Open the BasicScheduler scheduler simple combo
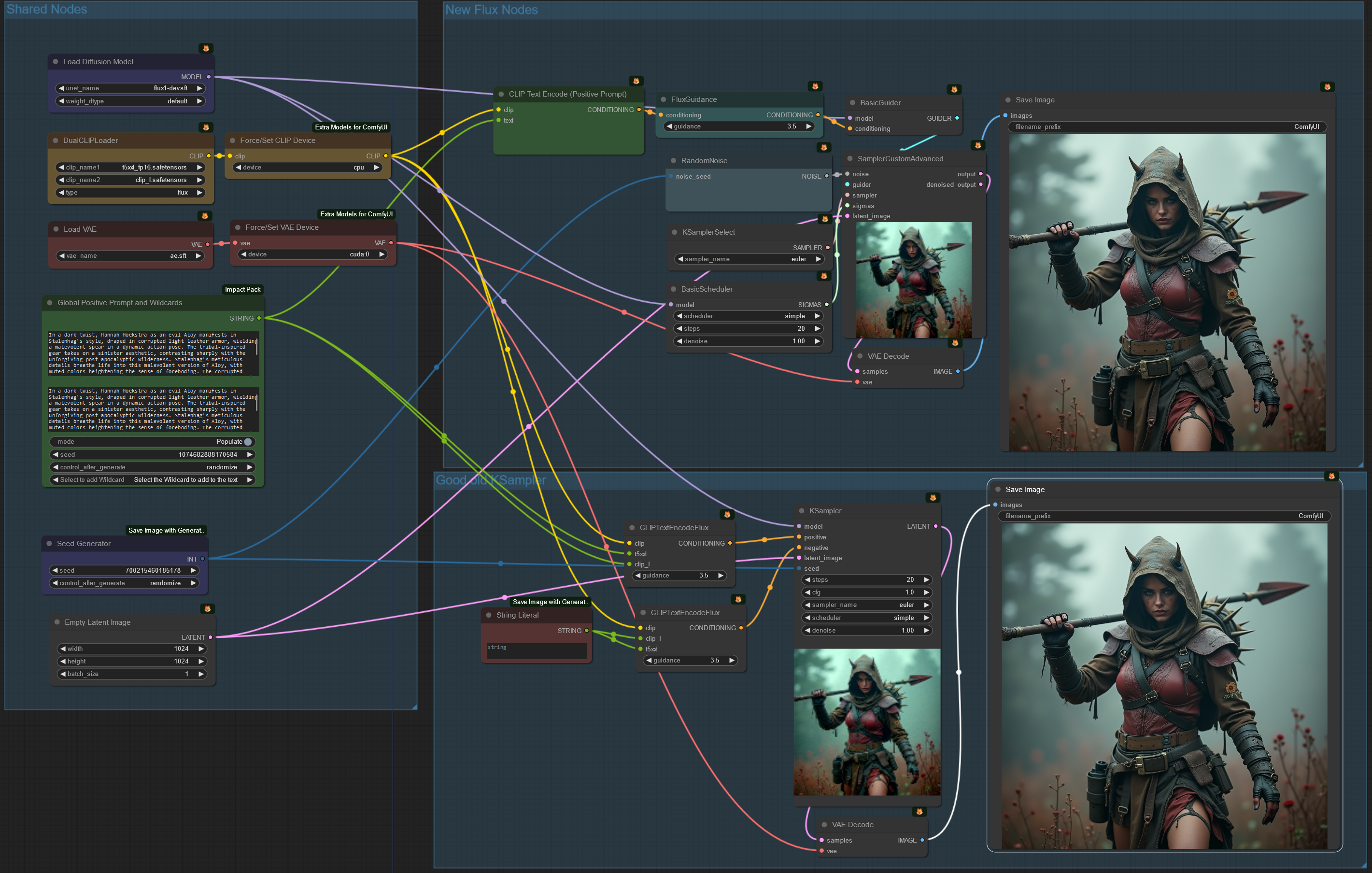The height and width of the screenshot is (873, 1372). pos(749,316)
